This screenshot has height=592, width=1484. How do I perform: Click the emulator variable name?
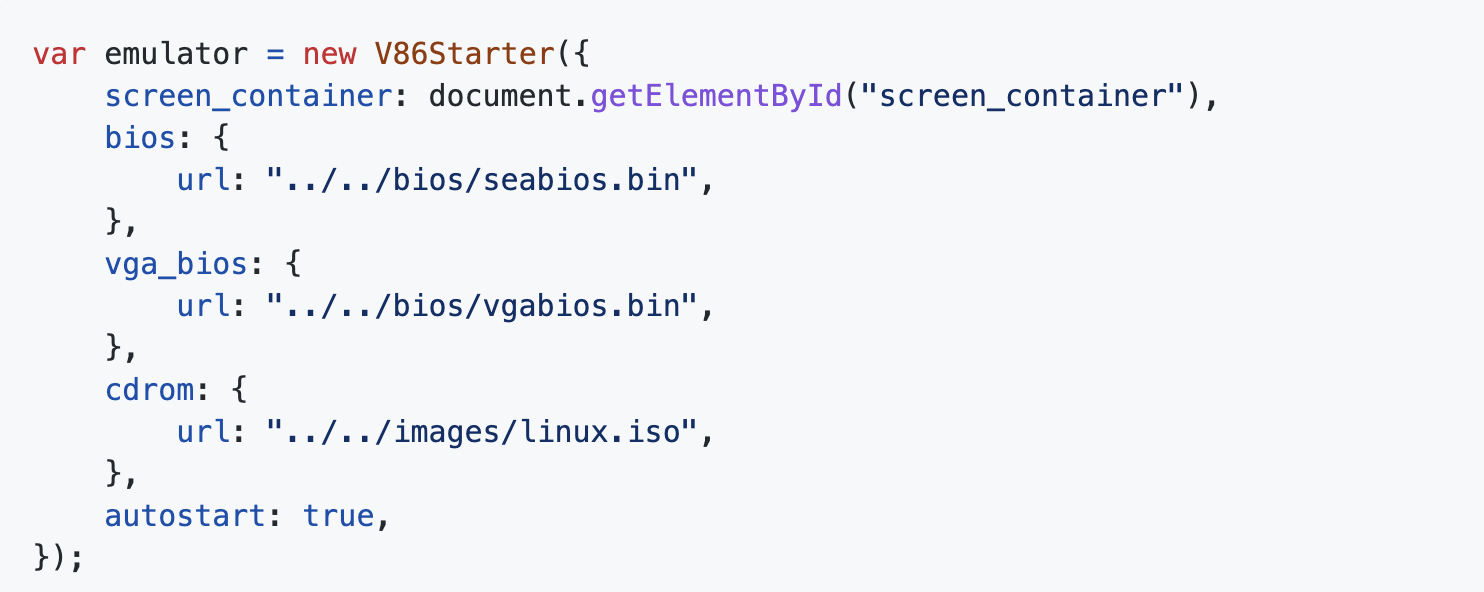tap(163, 54)
